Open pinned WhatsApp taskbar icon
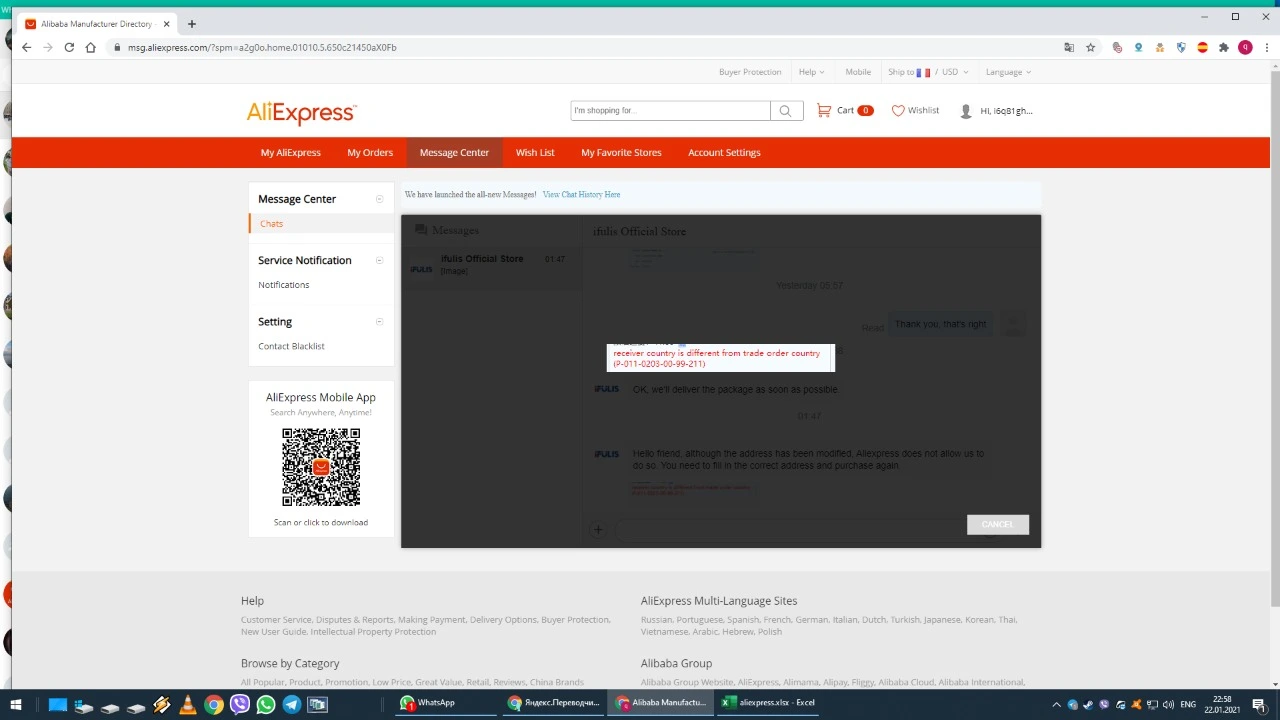Image resolution: width=1280 pixels, height=720 pixels. tap(266, 705)
